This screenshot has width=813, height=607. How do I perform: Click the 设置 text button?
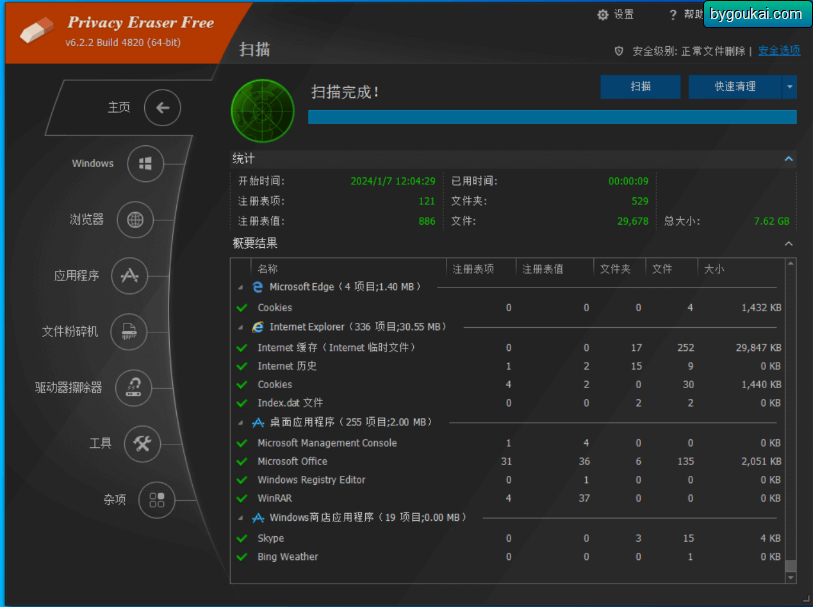623,15
